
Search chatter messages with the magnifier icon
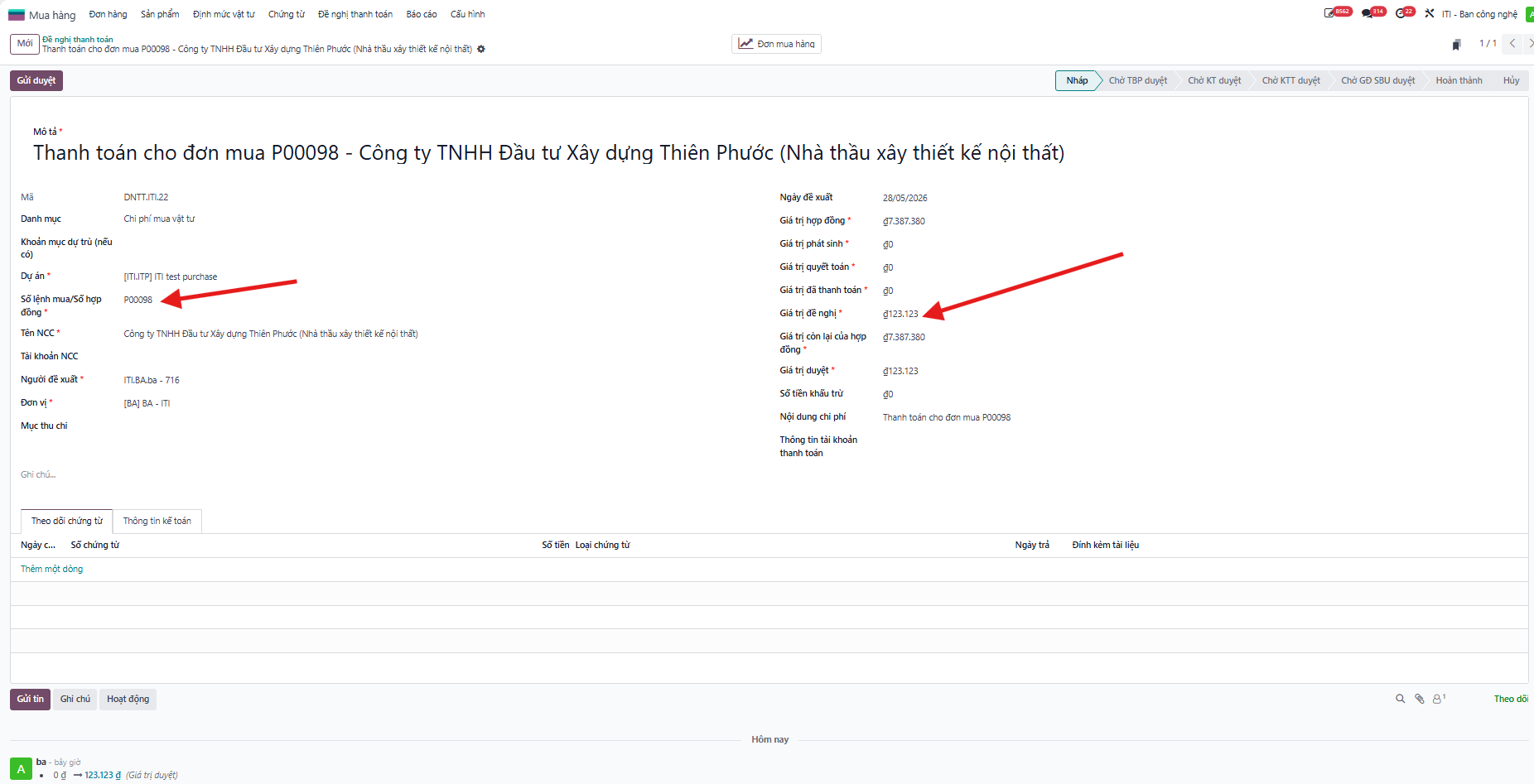click(x=1401, y=699)
